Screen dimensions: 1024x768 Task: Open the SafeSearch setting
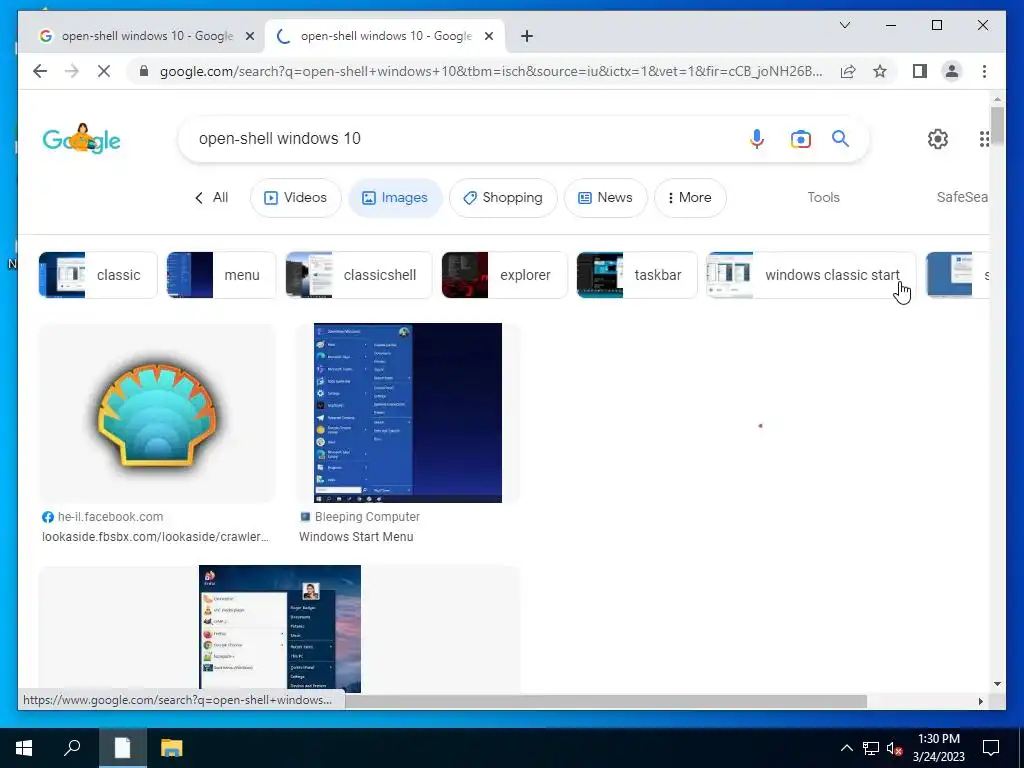(x=962, y=197)
